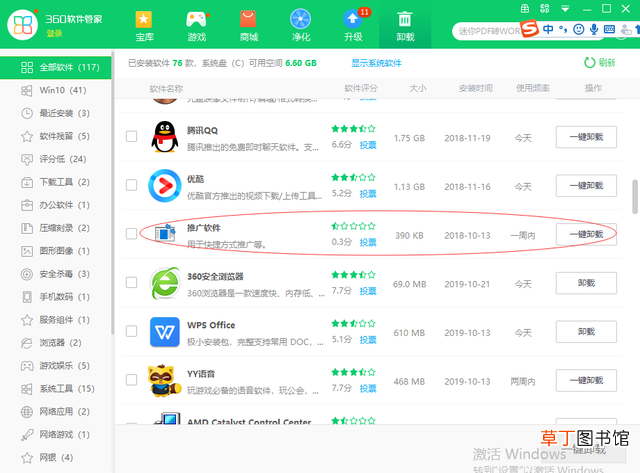Click the 刷新 refresh button

click(600, 62)
